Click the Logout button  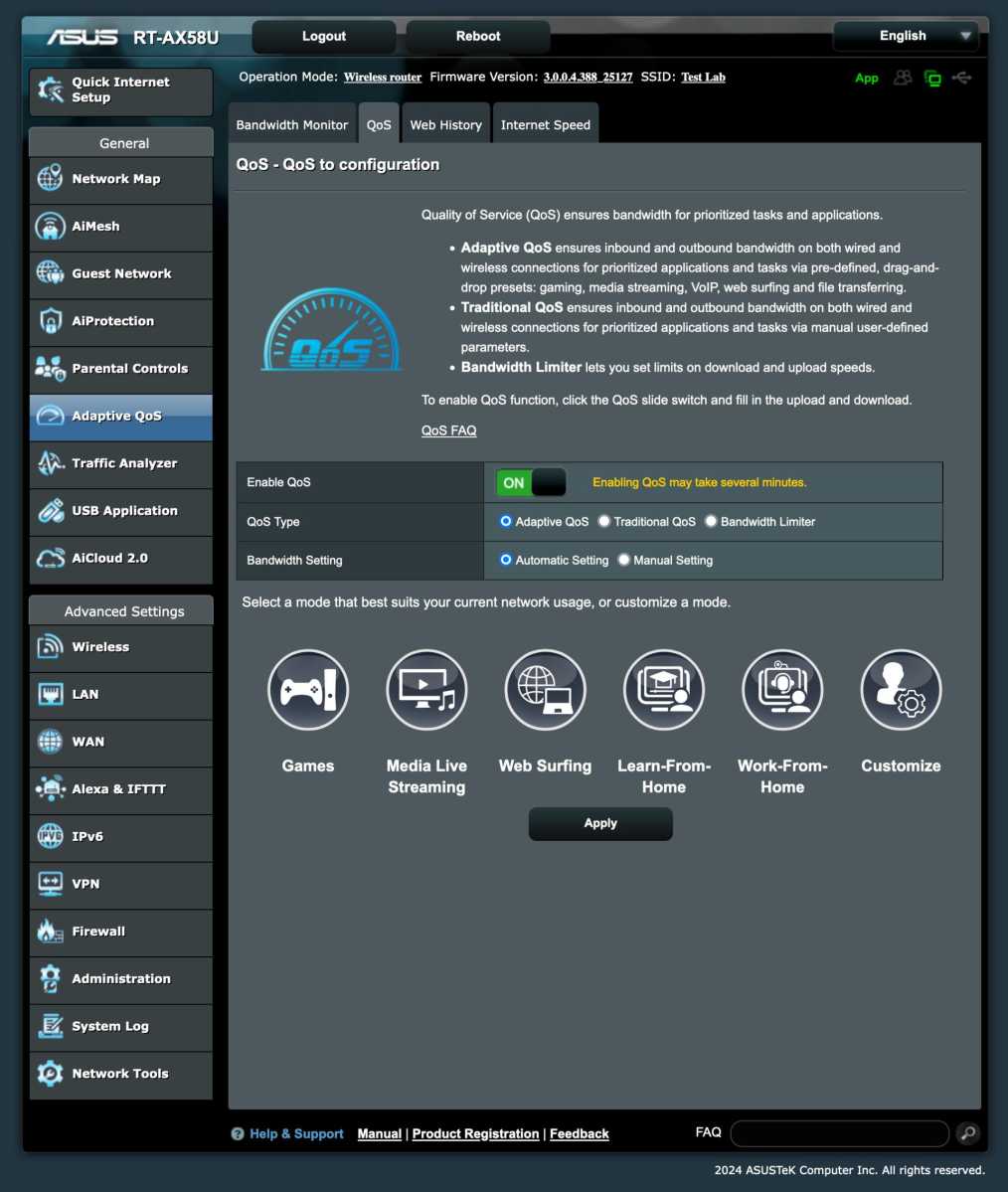coord(324,36)
